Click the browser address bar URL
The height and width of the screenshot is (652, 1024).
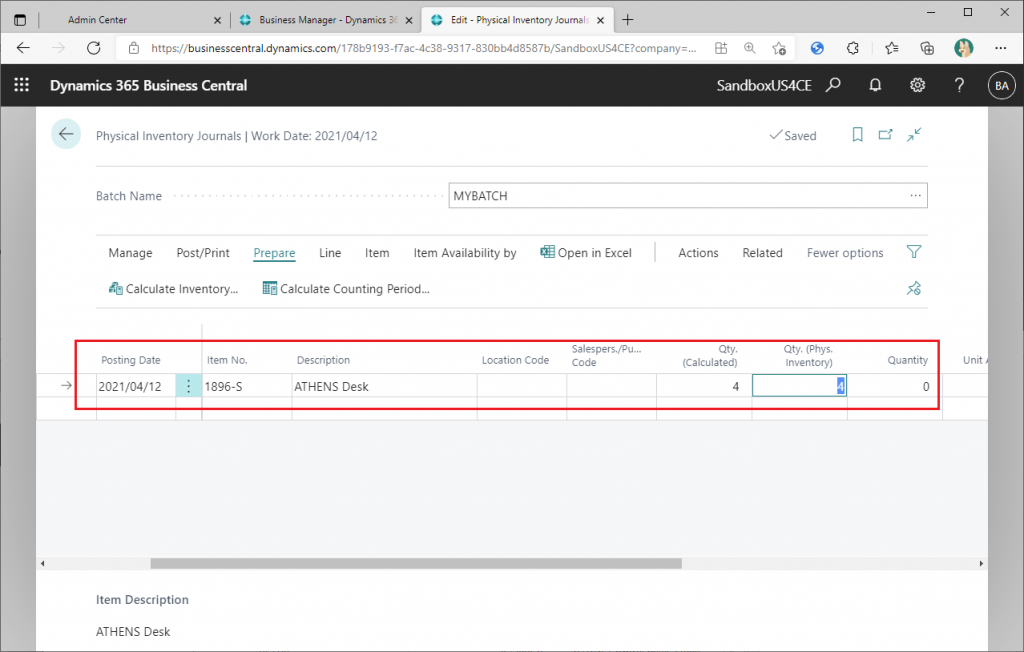pos(424,48)
